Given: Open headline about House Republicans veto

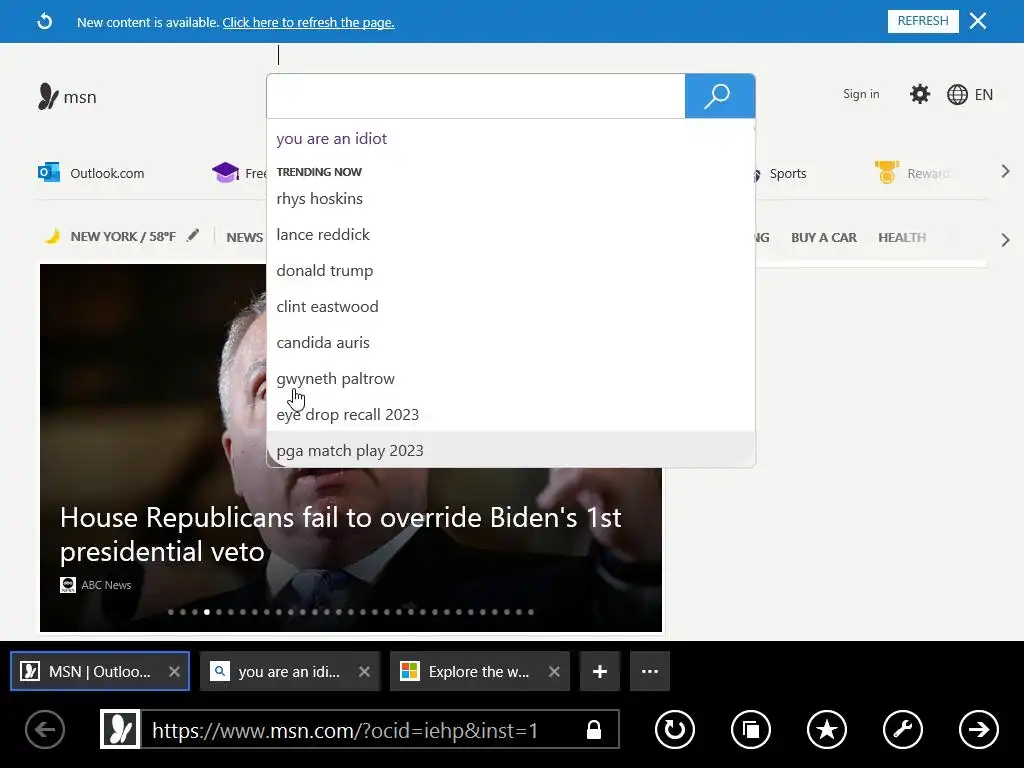Looking at the screenshot, I should click(x=340, y=534).
